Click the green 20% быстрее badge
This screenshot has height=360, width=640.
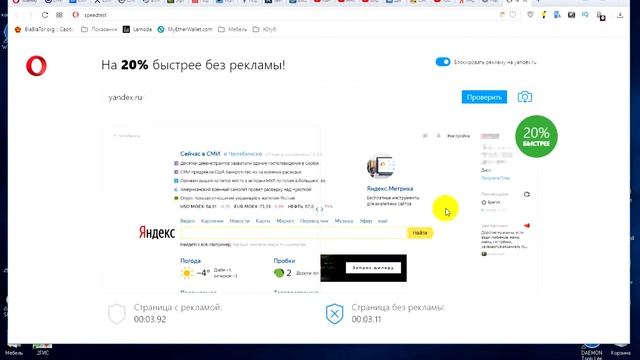click(536, 136)
